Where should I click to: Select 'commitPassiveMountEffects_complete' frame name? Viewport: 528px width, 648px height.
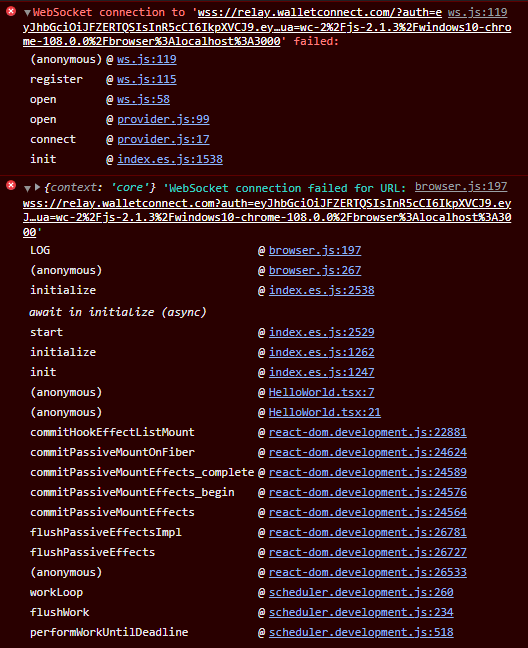[x=142, y=472]
